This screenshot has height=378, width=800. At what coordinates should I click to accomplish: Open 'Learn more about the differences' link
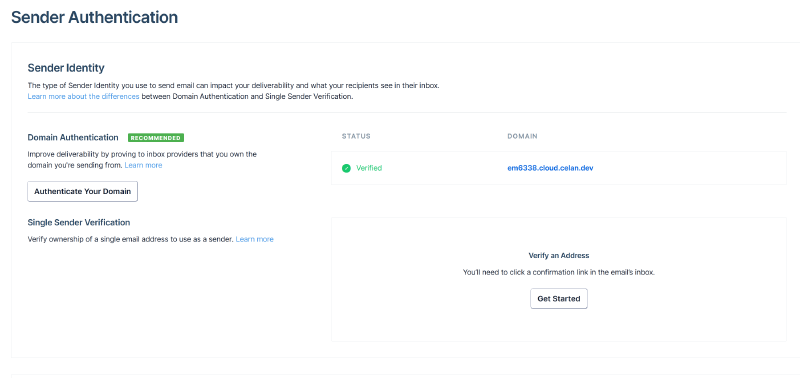[83, 96]
